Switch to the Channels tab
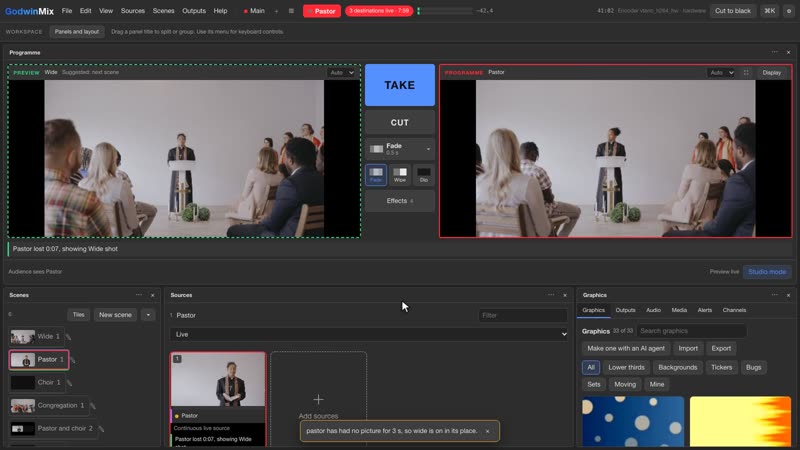 click(x=734, y=310)
